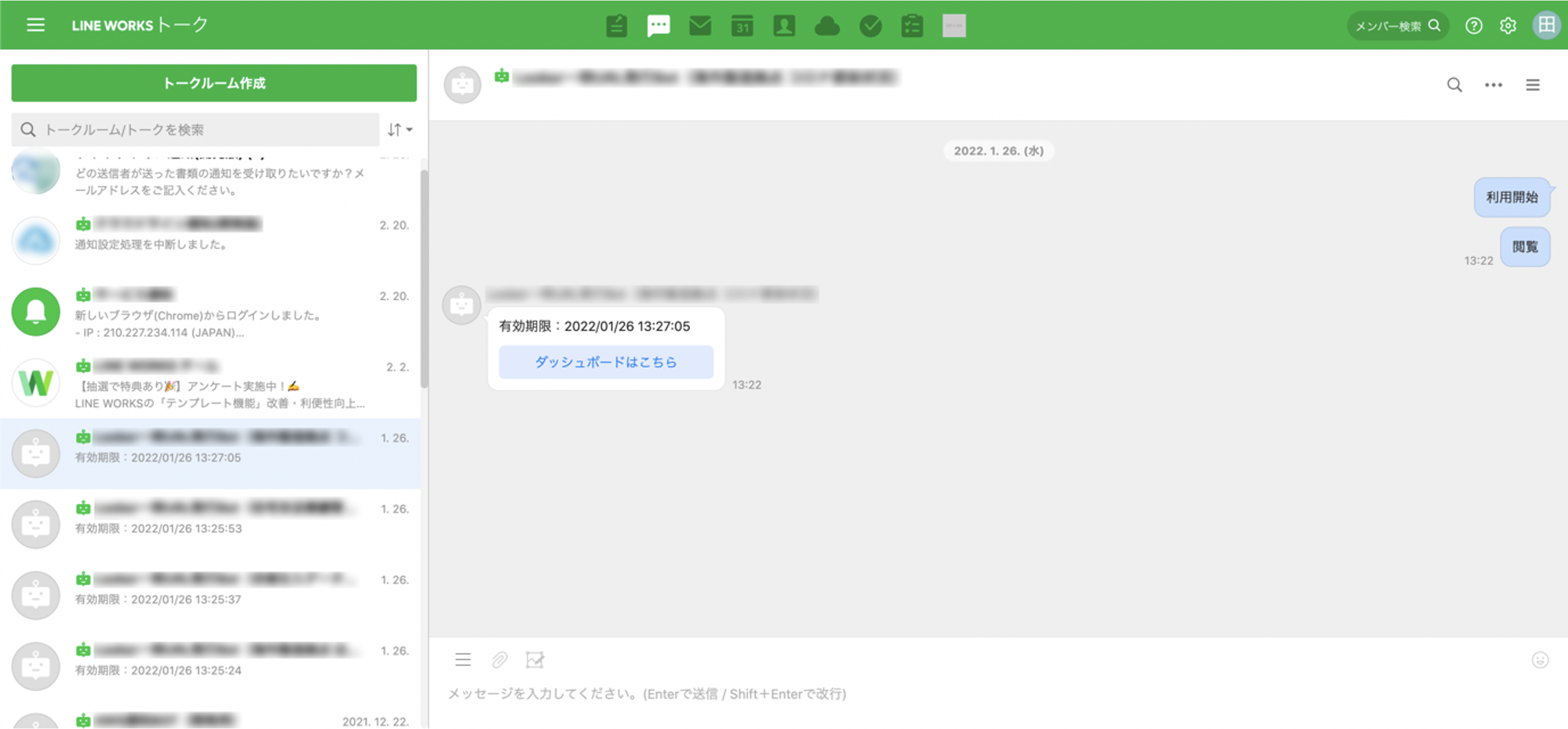This screenshot has height=729, width=1568.
Task: Open the Tasks checkmark icon
Action: 870,26
